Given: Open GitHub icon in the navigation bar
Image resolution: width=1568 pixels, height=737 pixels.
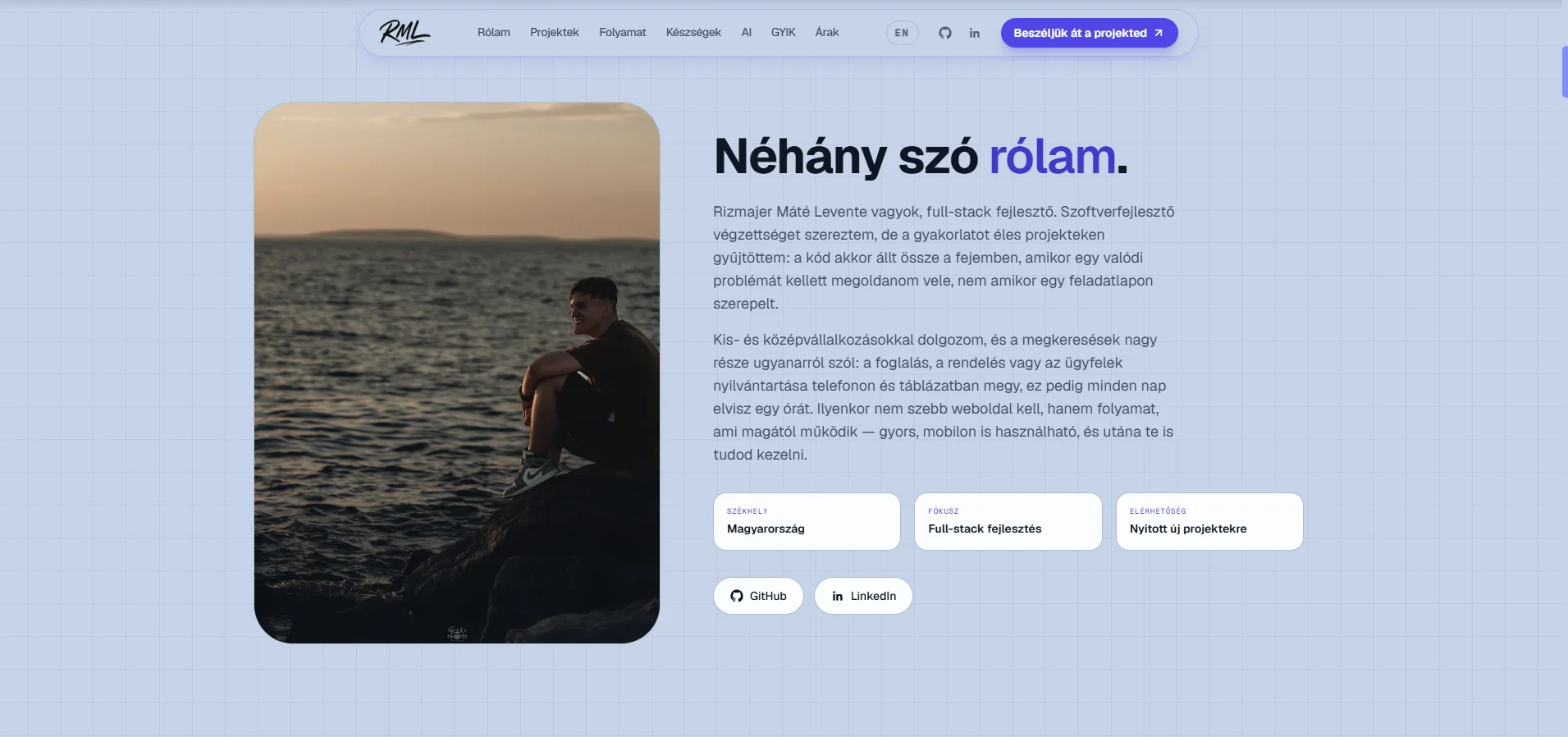Looking at the screenshot, I should pyautogui.click(x=945, y=33).
